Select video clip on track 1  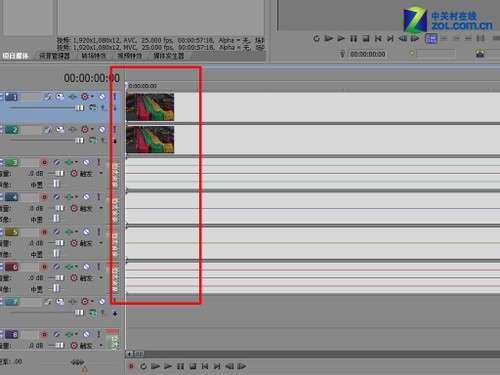coord(150,107)
